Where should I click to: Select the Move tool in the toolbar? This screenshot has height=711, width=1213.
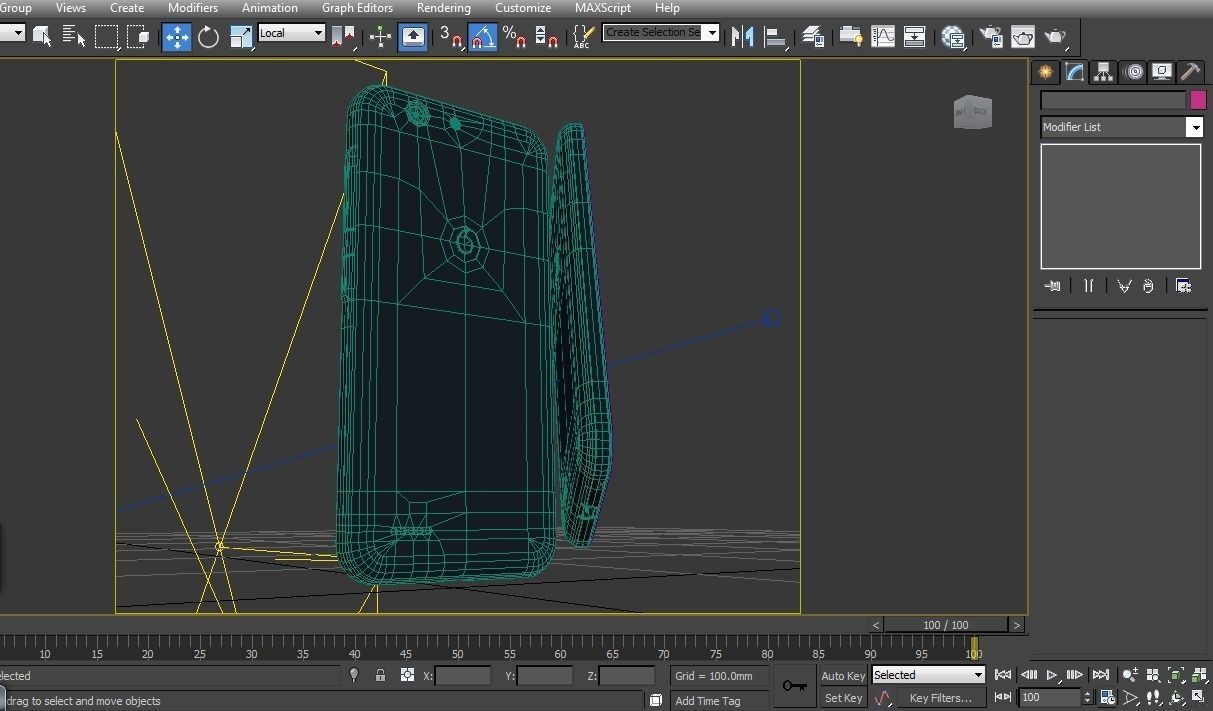click(177, 37)
